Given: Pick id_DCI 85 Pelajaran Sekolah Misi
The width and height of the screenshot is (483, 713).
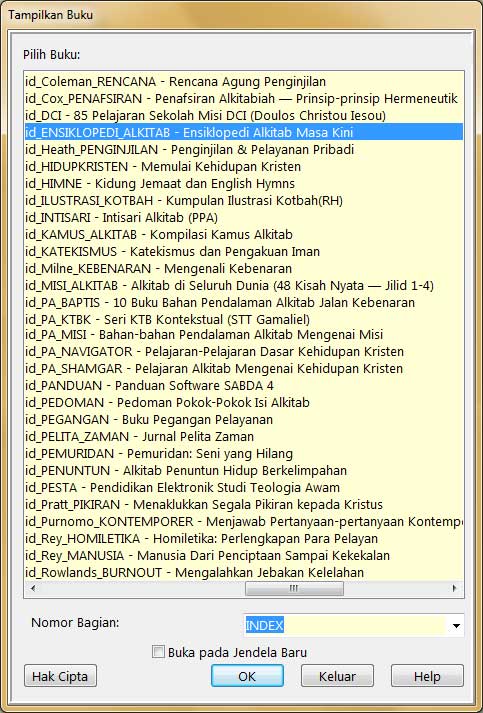Looking at the screenshot, I should [244, 115].
